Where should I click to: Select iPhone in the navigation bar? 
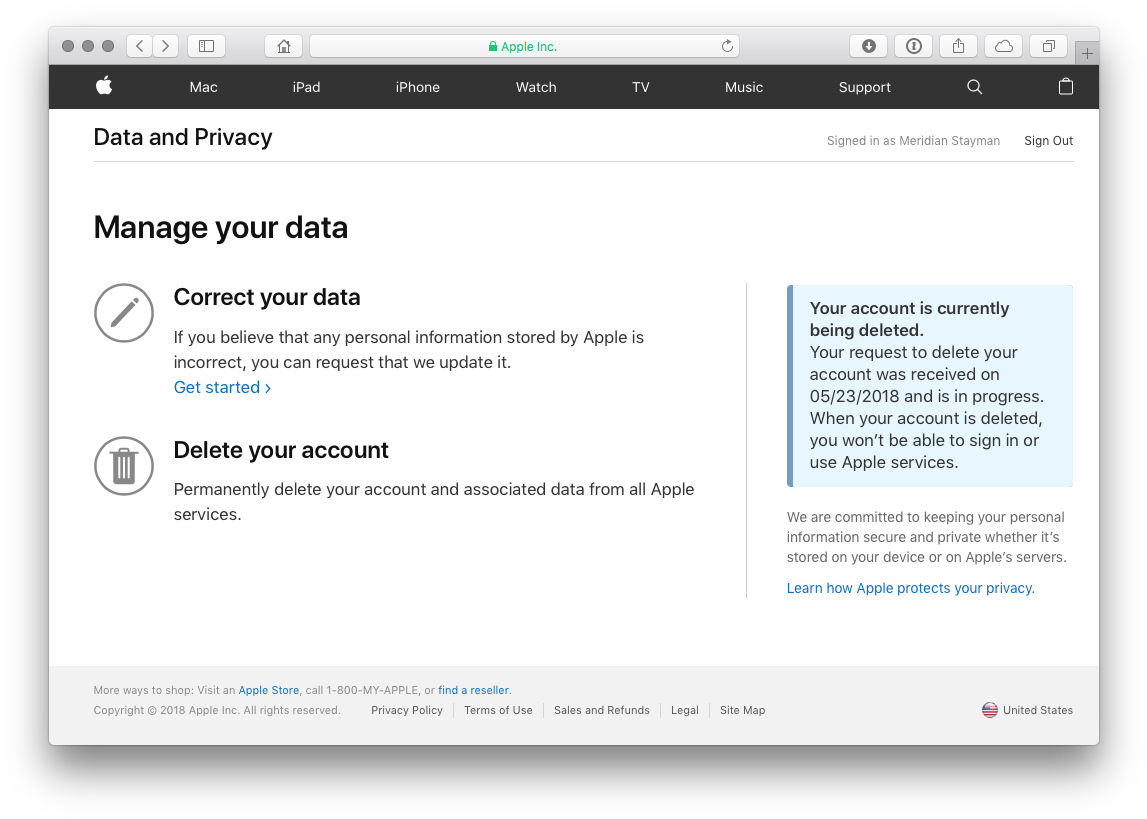coord(418,87)
